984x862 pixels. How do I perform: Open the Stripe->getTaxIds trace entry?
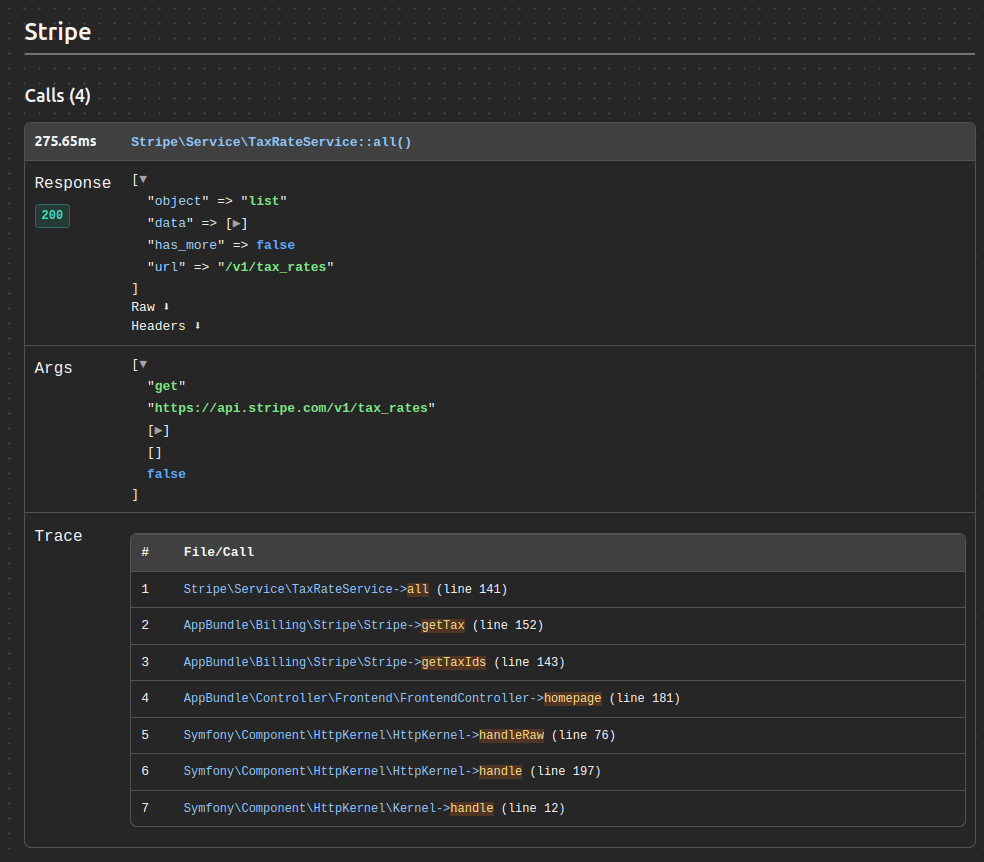(333, 662)
